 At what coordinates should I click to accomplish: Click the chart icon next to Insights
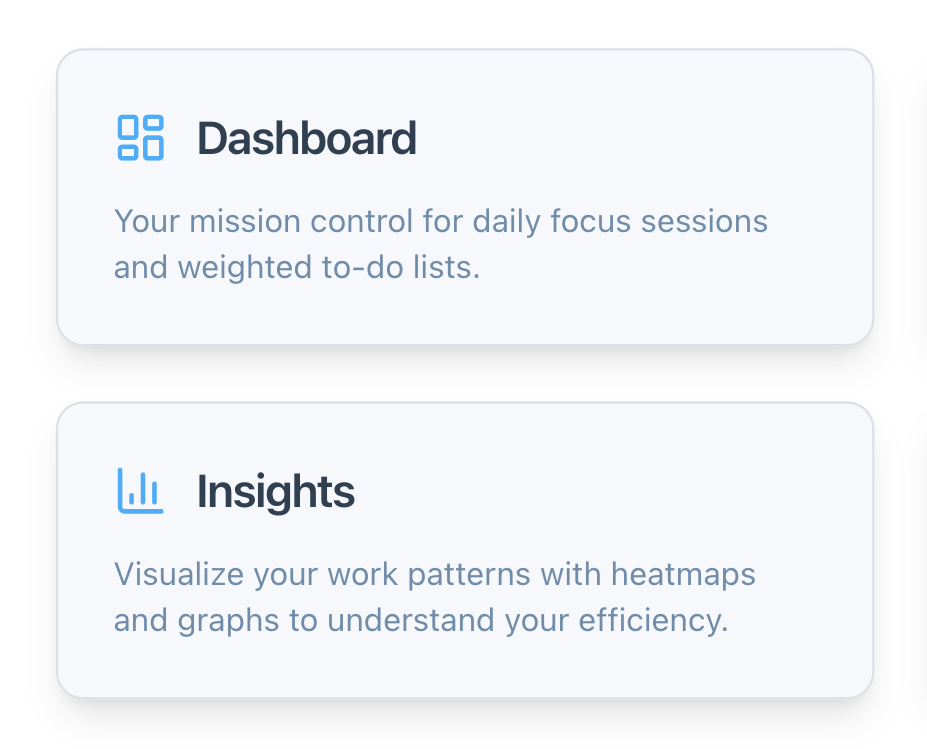(x=140, y=491)
